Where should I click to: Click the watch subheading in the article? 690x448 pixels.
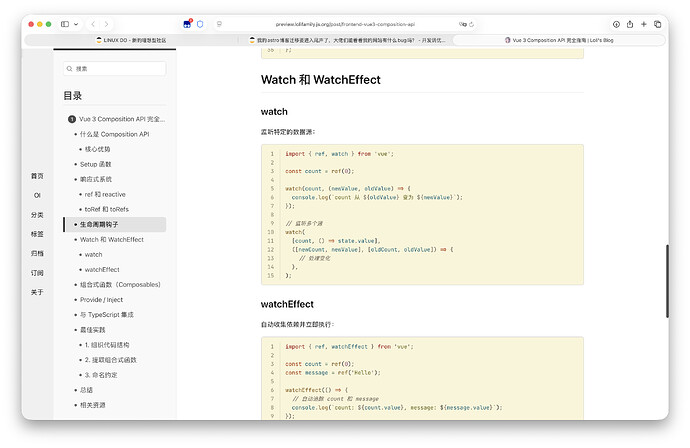click(x=274, y=112)
